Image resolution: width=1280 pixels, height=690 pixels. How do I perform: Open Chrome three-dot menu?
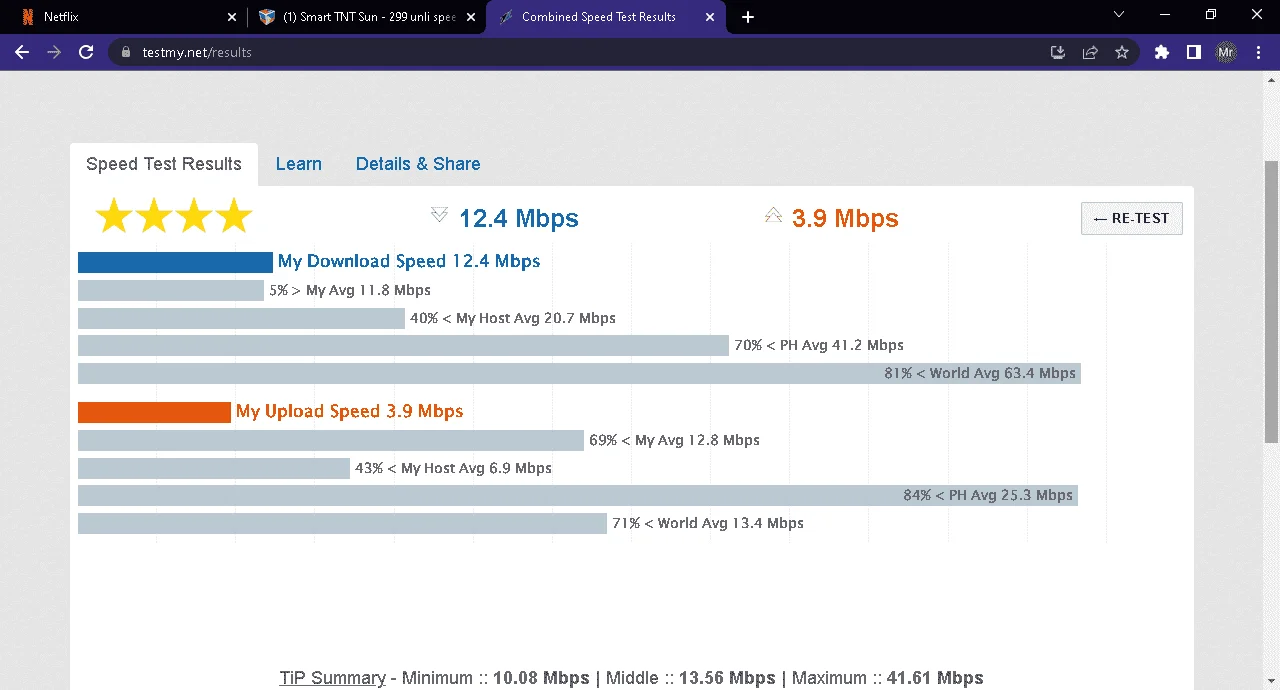[1258, 52]
